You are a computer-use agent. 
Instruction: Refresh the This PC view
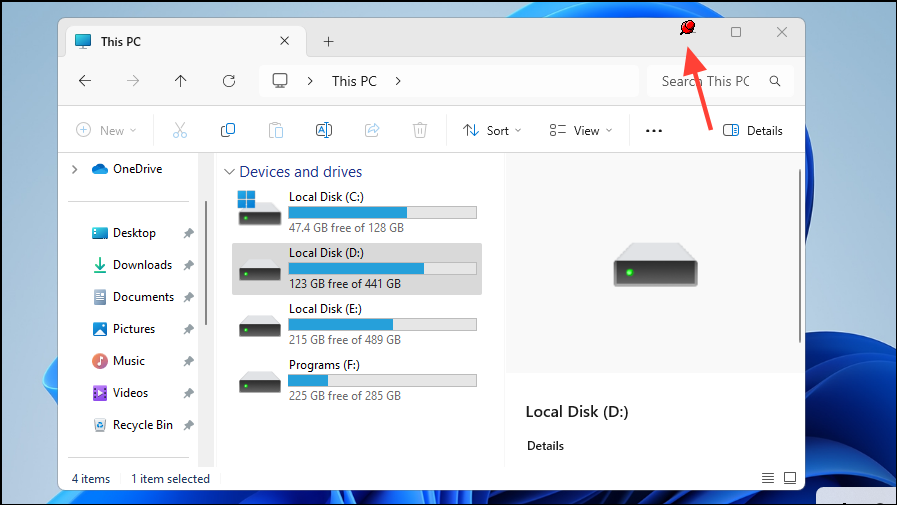click(x=229, y=81)
